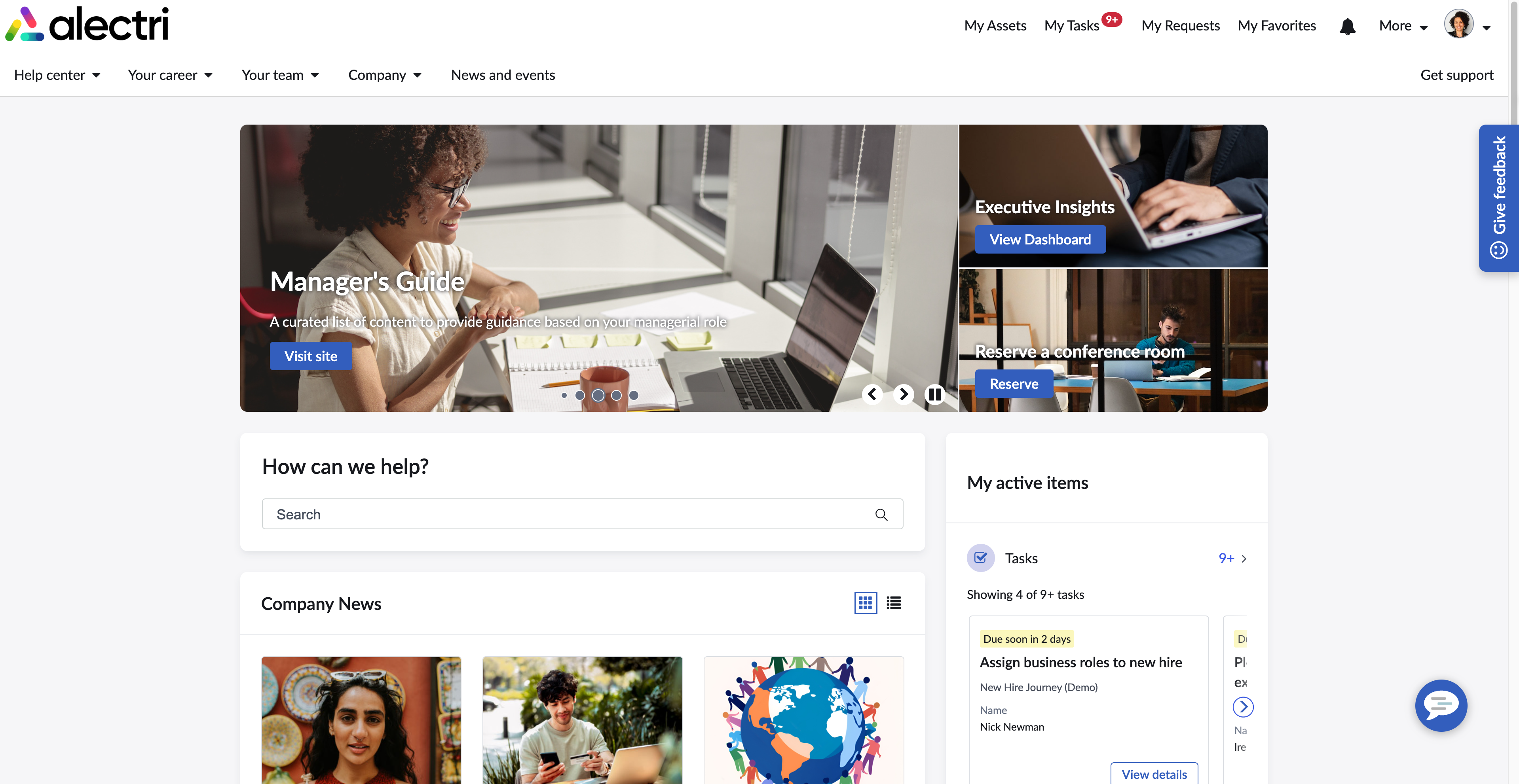
Task: Go to previous carousel slide
Action: 872,394
